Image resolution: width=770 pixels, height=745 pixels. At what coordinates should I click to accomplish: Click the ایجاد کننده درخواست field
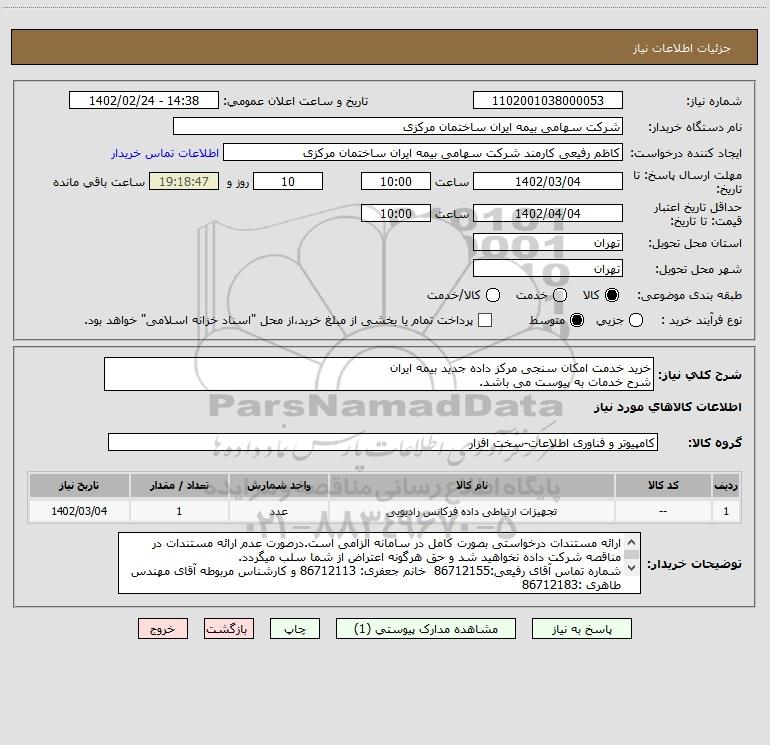pos(423,153)
